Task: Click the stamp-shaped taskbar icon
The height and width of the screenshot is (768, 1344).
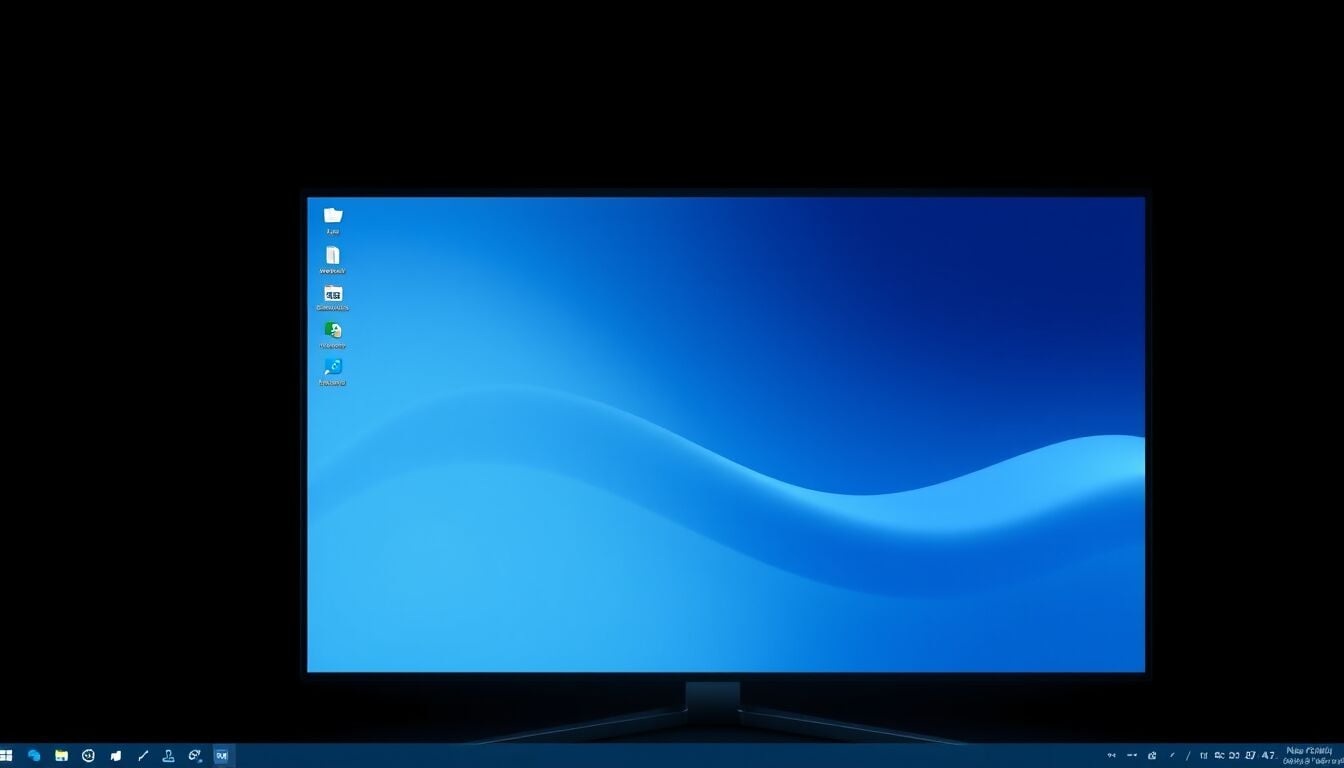Action: (169, 756)
